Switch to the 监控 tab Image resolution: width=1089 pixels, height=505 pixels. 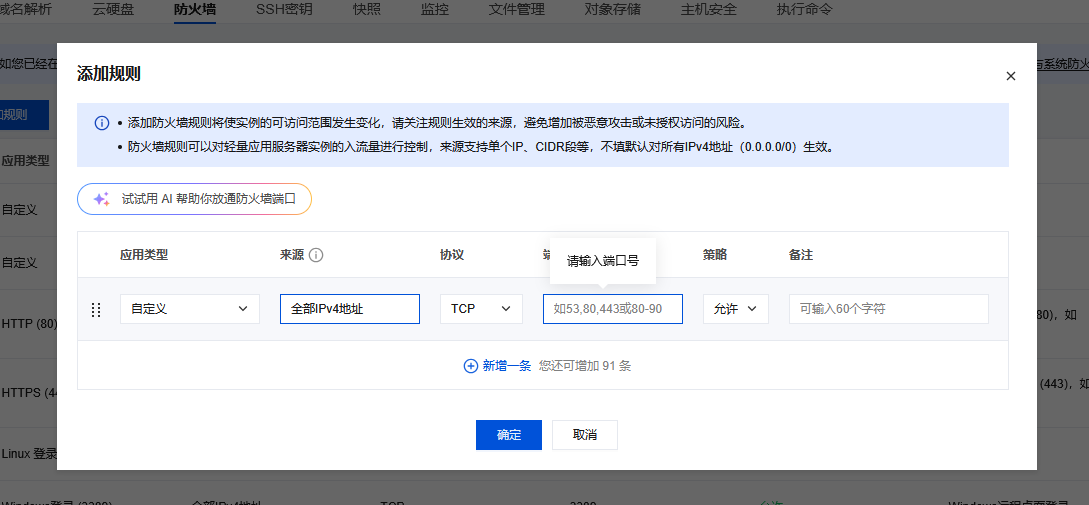click(x=435, y=10)
